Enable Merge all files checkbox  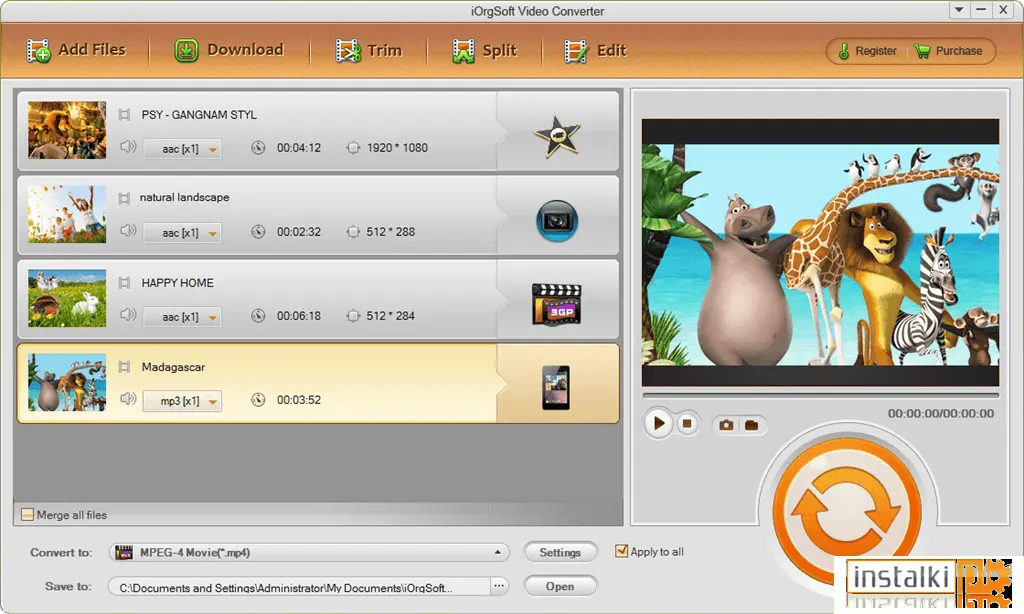(x=27, y=515)
